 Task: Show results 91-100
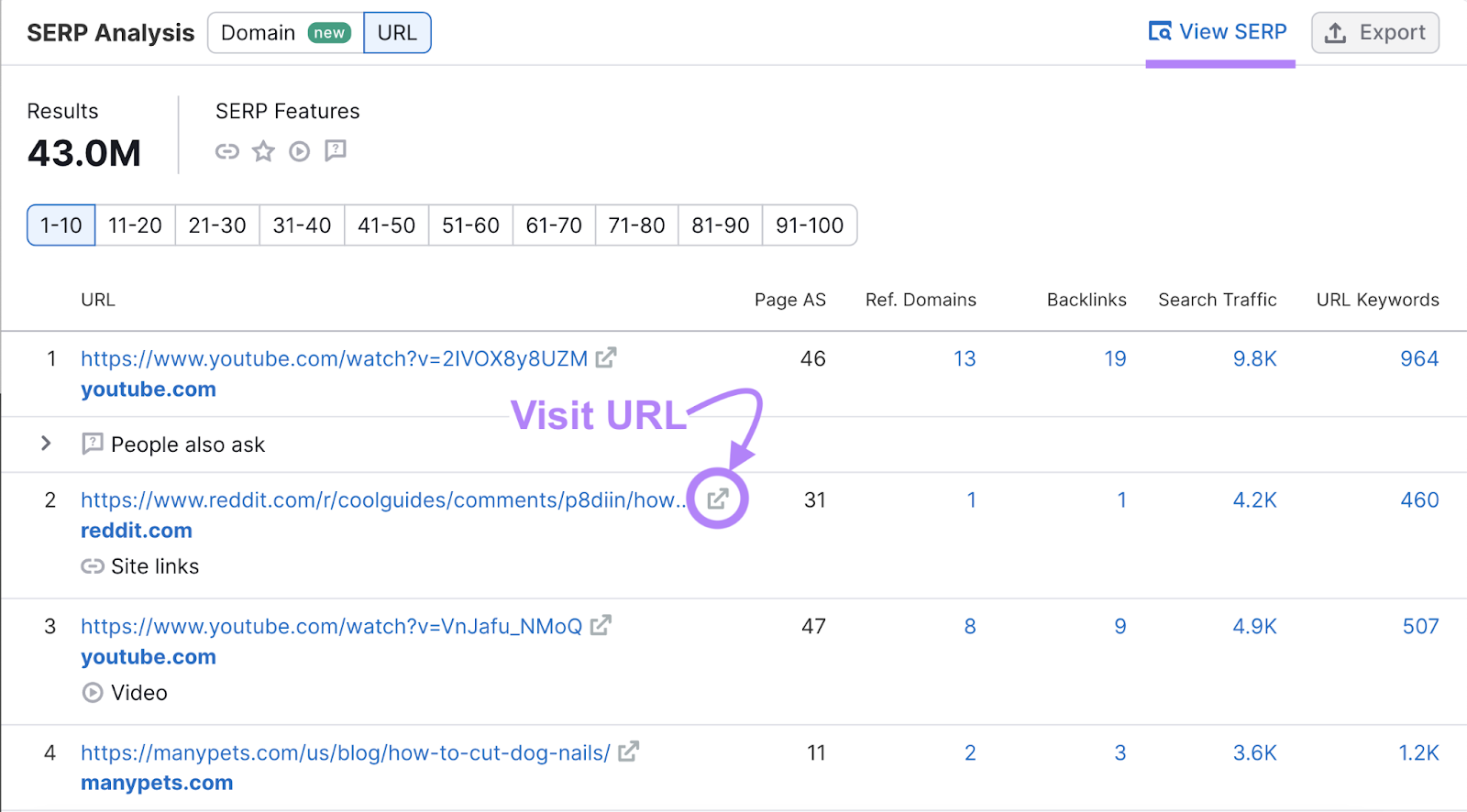(809, 225)
